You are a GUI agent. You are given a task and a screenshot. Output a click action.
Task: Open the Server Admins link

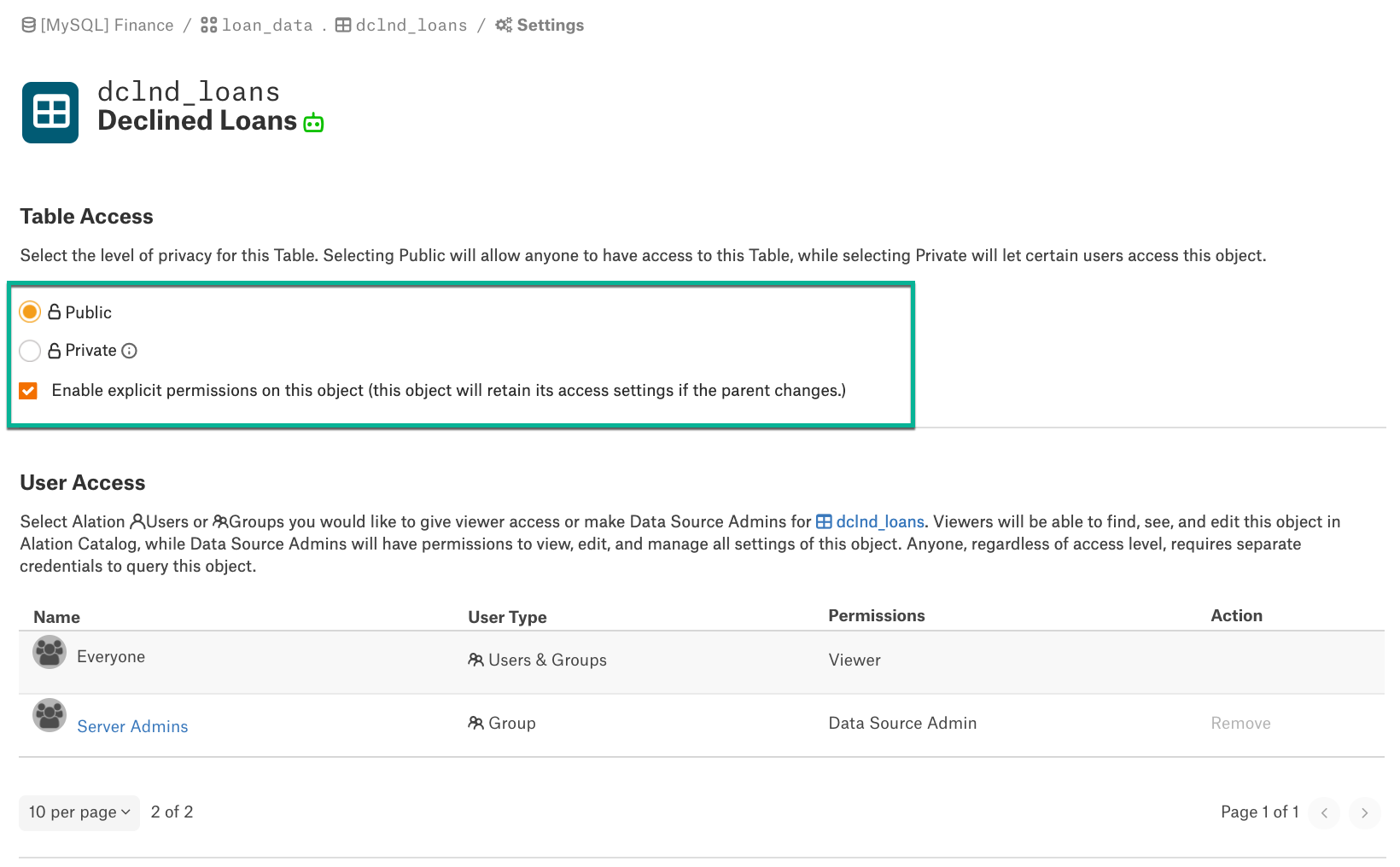[x=132, y=726]
